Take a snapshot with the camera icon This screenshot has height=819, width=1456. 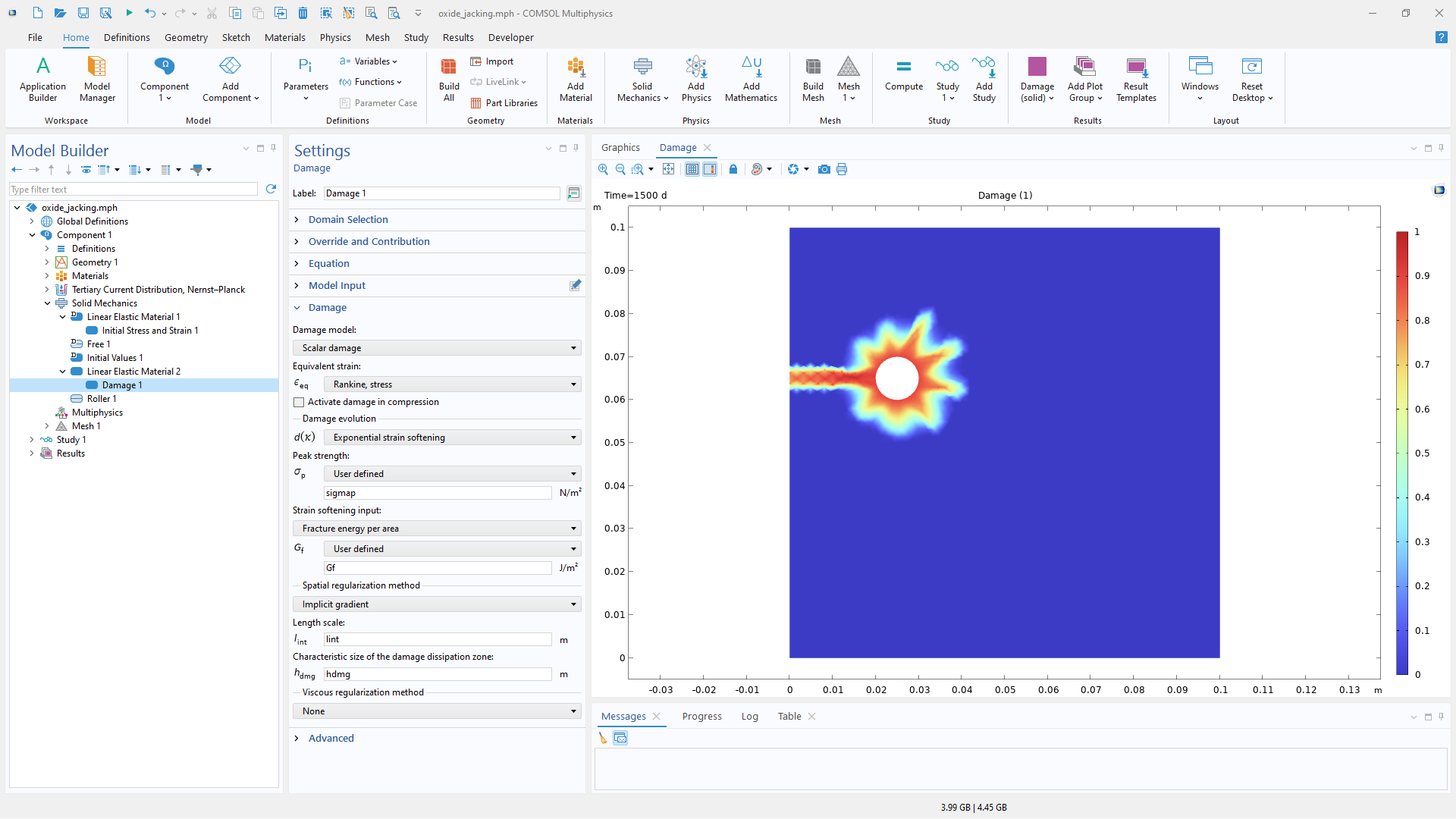pos(824,169)
